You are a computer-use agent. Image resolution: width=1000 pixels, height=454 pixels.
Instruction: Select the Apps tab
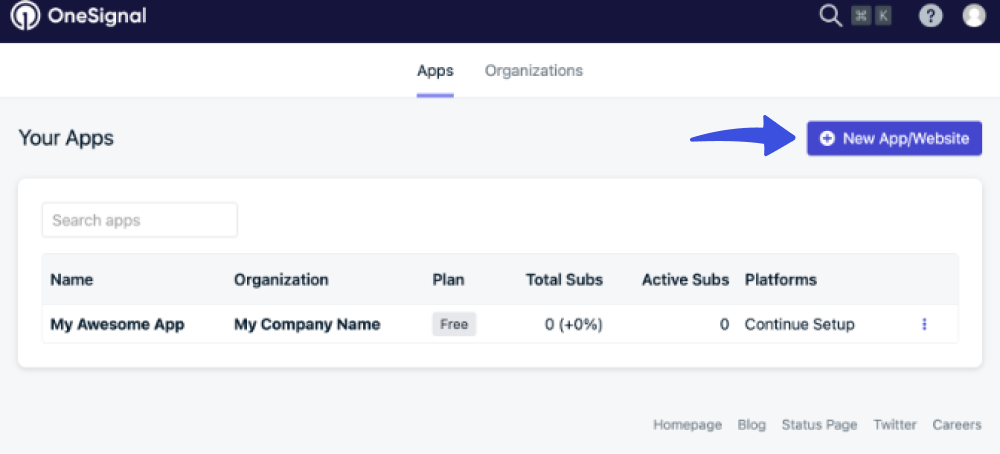436,70
